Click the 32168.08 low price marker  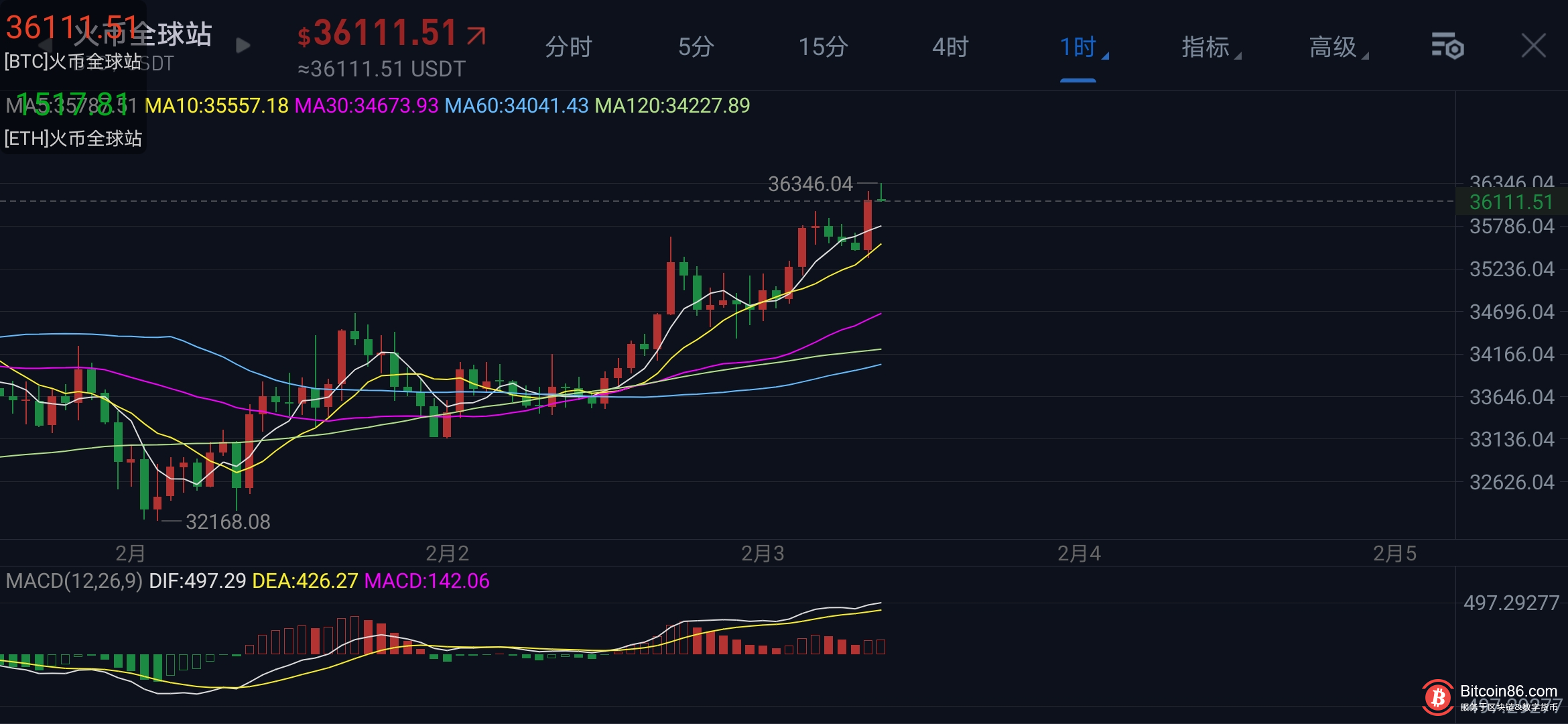227,522
